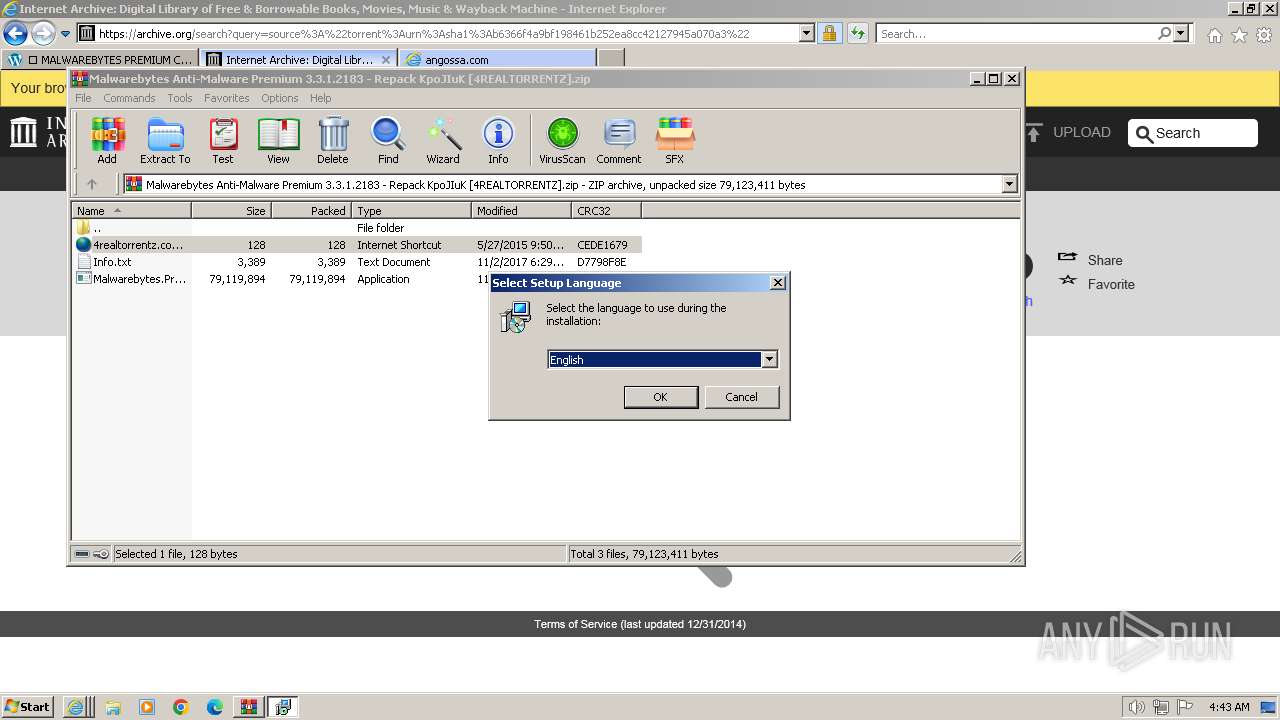
Task: Sort by the Packed column header
Action: 311,211
